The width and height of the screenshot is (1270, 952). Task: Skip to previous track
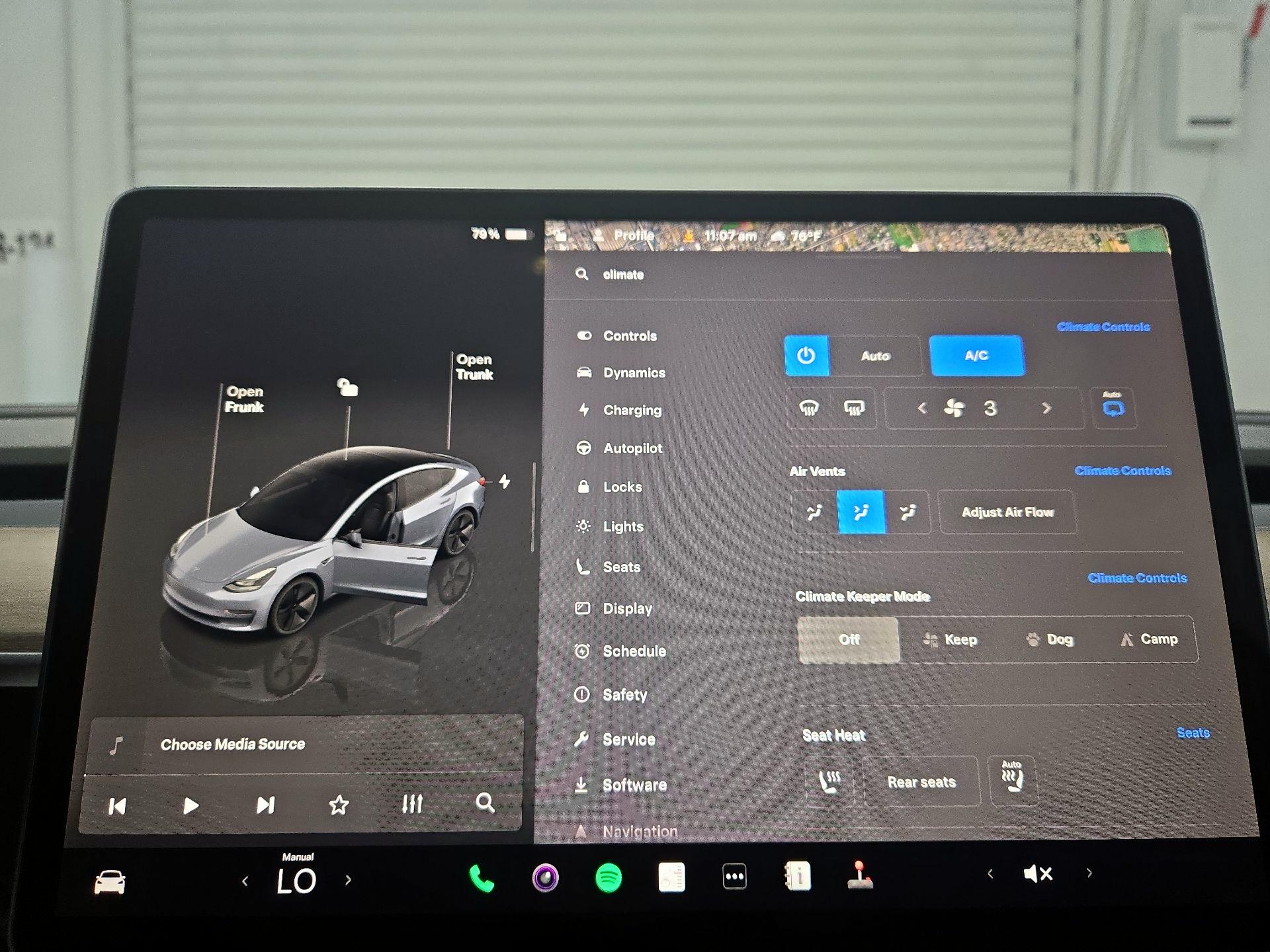pyautogui.click(x=117, y=806)
